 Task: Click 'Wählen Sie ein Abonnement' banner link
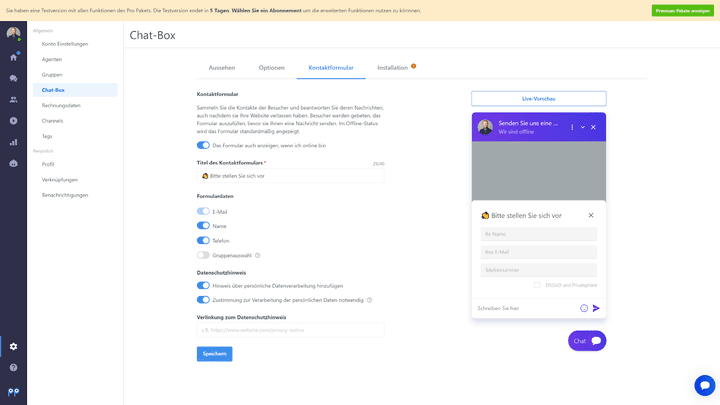click(266, 11)
